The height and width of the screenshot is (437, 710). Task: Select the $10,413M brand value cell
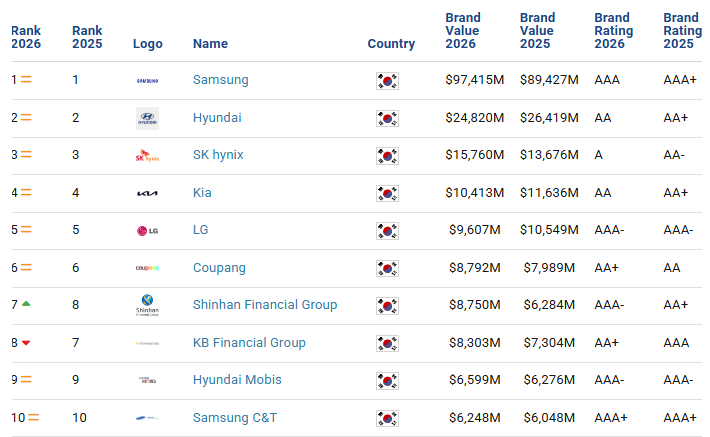[475, 192]
